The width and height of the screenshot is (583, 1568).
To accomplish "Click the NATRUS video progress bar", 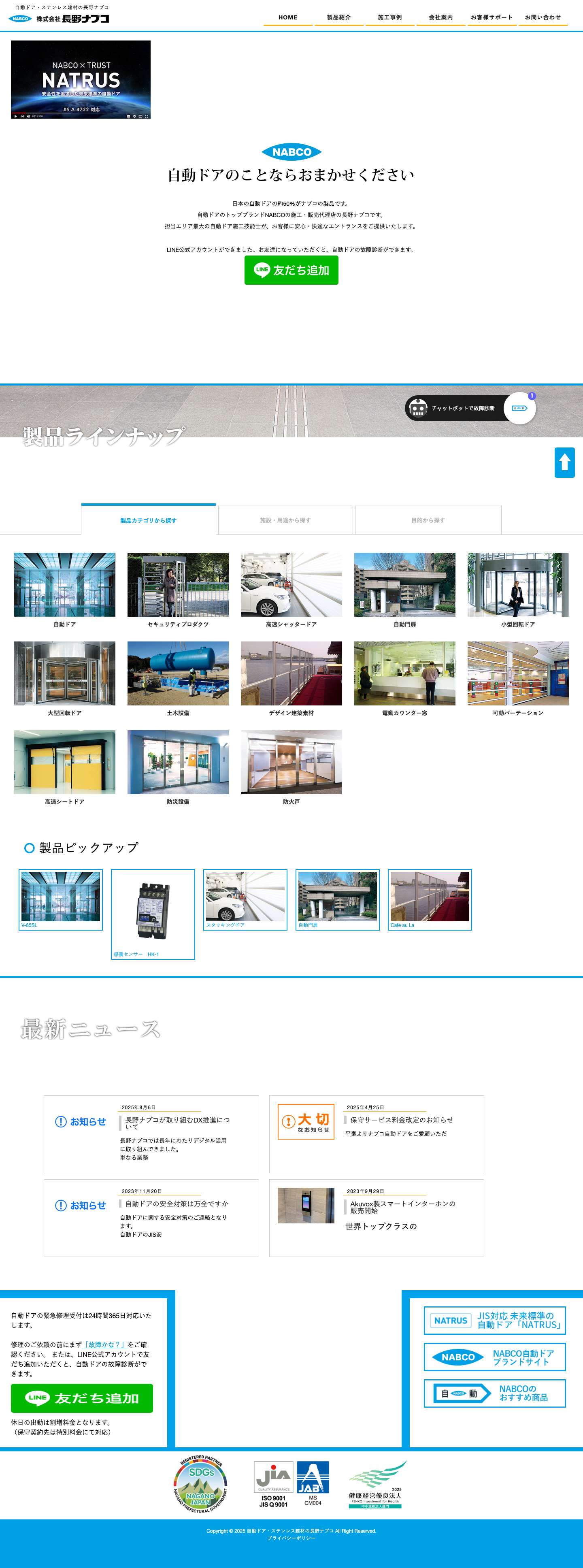I will (x=80, y=113).
